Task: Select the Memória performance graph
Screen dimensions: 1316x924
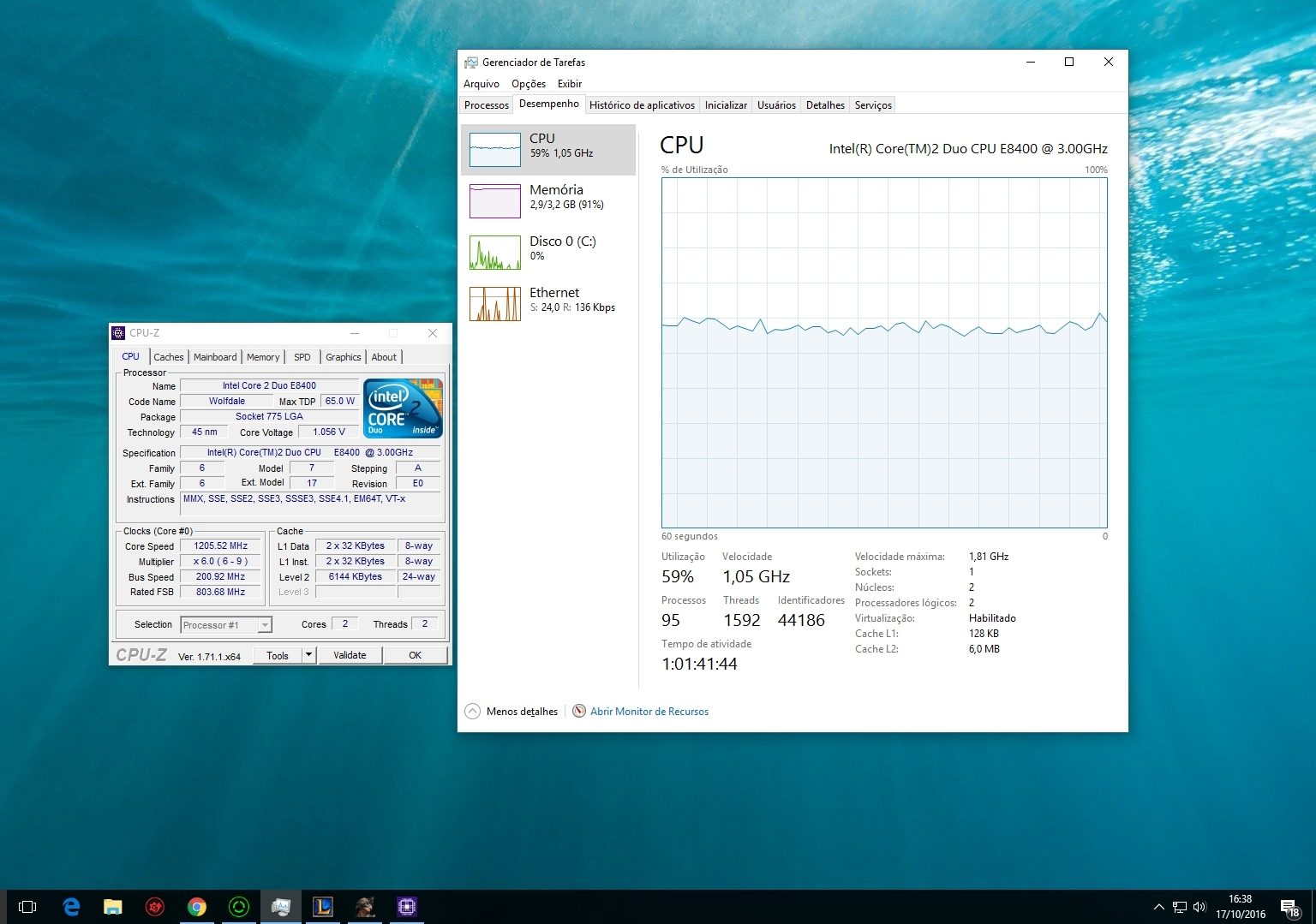Action: (495, 201)
